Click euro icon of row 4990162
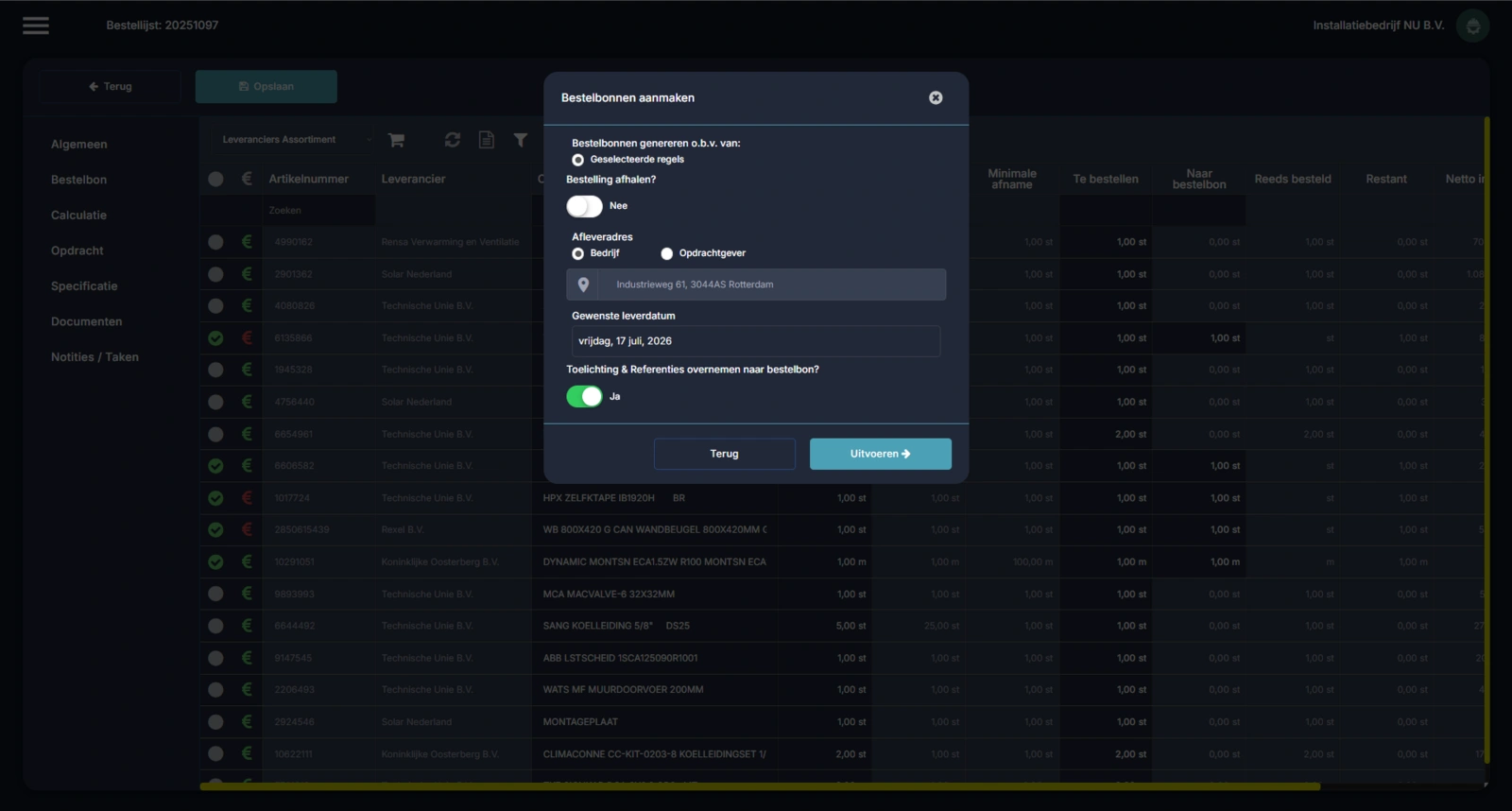The image size is (1512, 811). pos(247,242)
